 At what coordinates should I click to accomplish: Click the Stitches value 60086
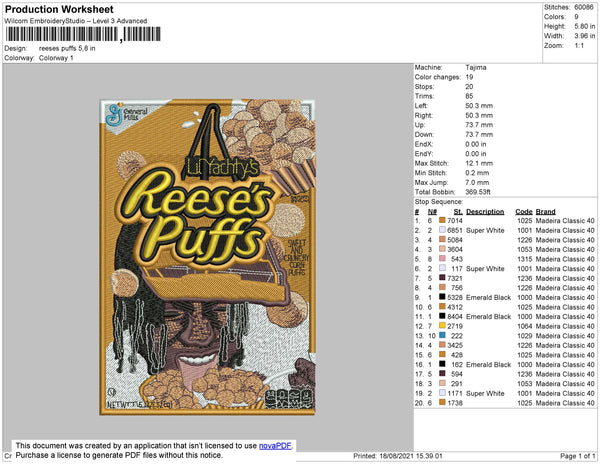584,7
